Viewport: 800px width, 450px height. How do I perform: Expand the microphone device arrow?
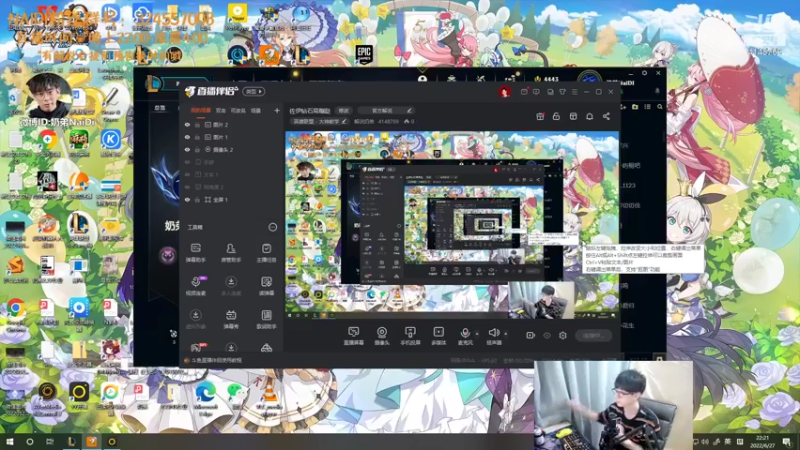[x=477, y=334]
